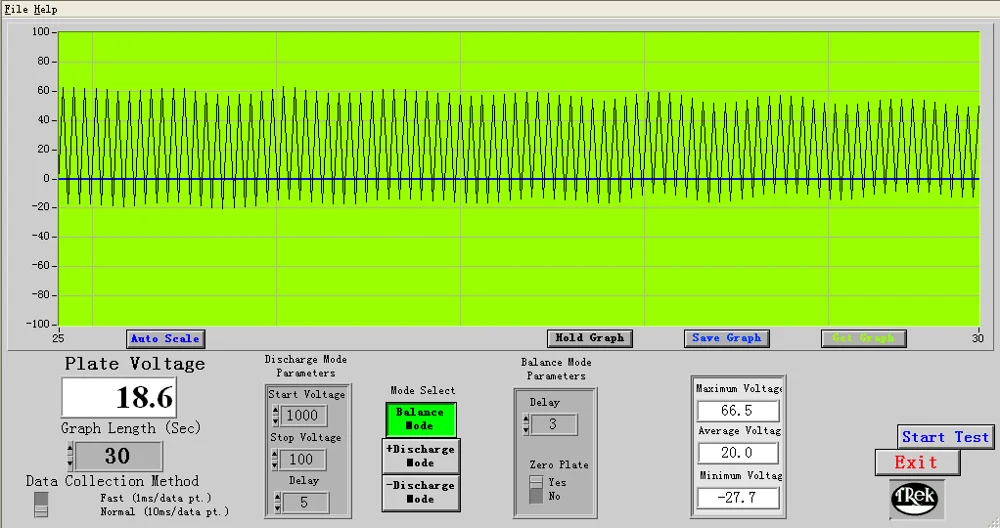Click the Get Graph button

tap(863, 338)
